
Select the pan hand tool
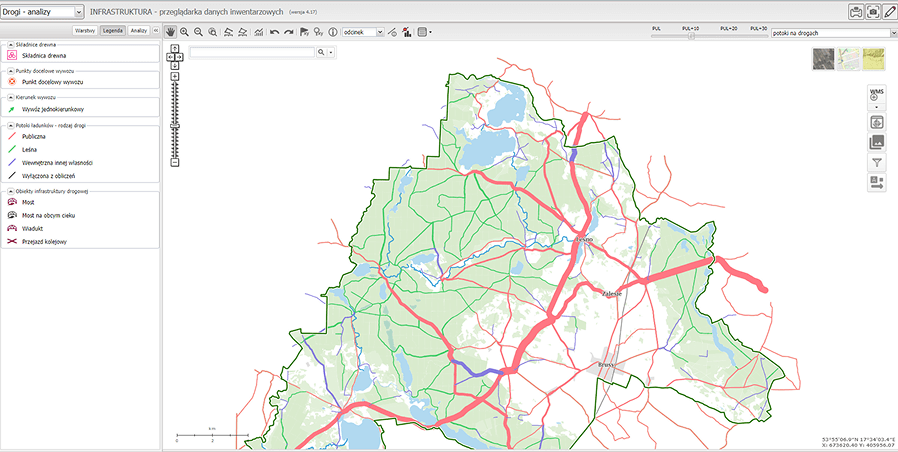pyautogui.click(x=171, y=32)
